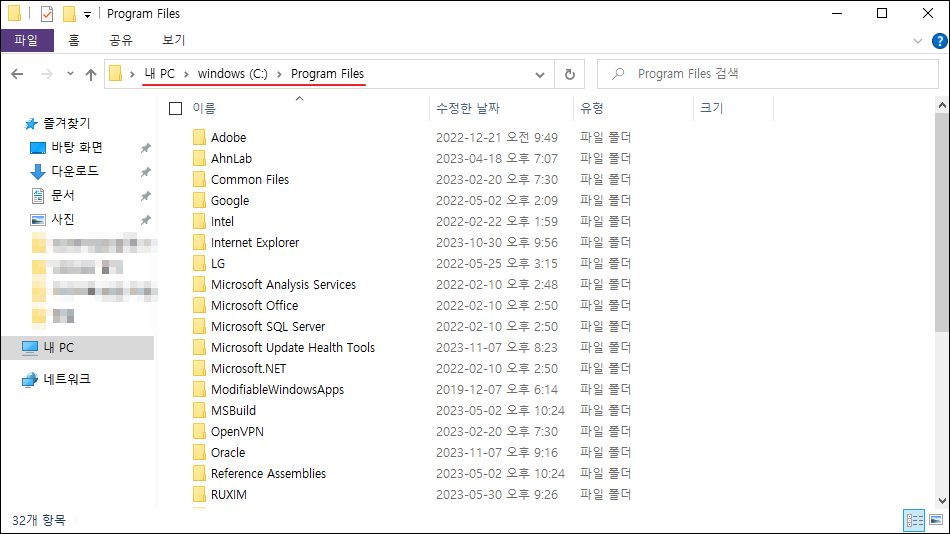Refresh the Program Files folder view
The image size is (950, 534).
point(570,74)
